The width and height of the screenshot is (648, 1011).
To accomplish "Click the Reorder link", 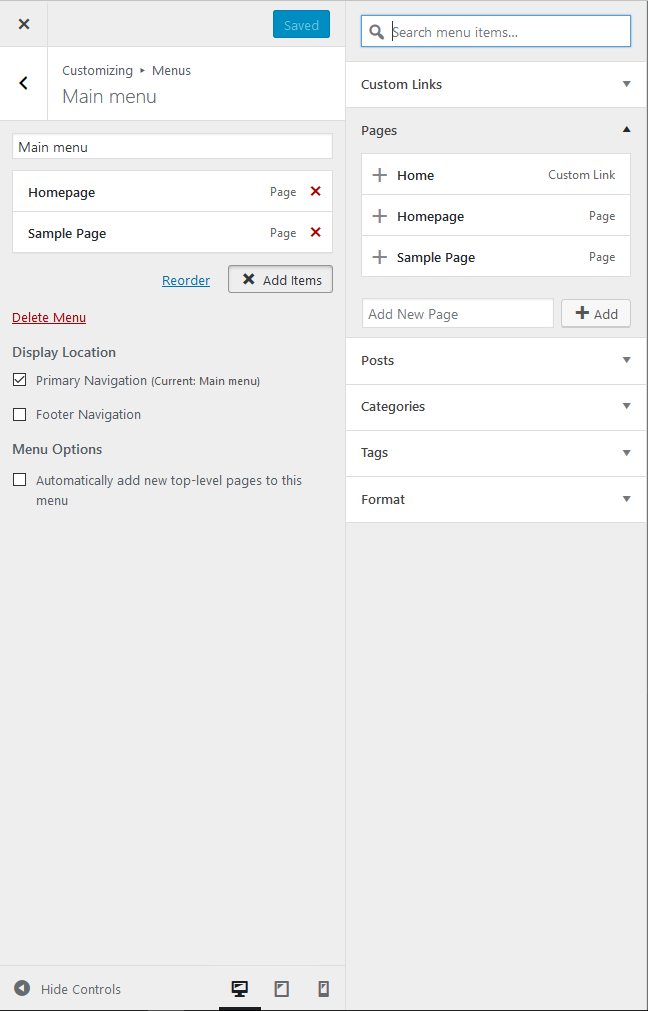I will (186, 280).
